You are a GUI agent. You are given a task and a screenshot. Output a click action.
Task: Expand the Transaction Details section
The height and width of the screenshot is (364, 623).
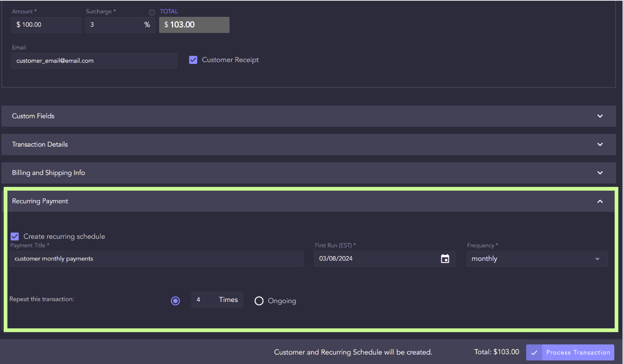(x=309, y=144)
